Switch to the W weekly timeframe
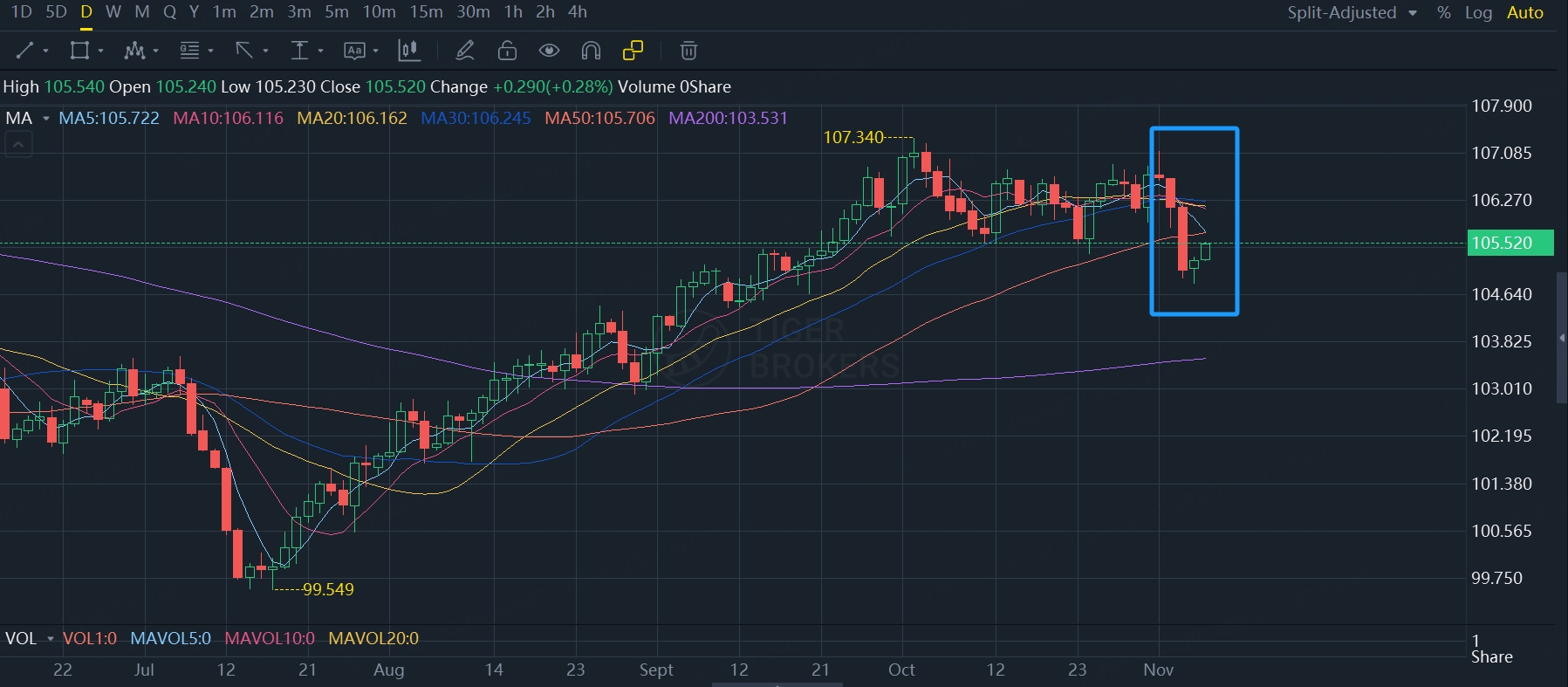 (113, 12)
